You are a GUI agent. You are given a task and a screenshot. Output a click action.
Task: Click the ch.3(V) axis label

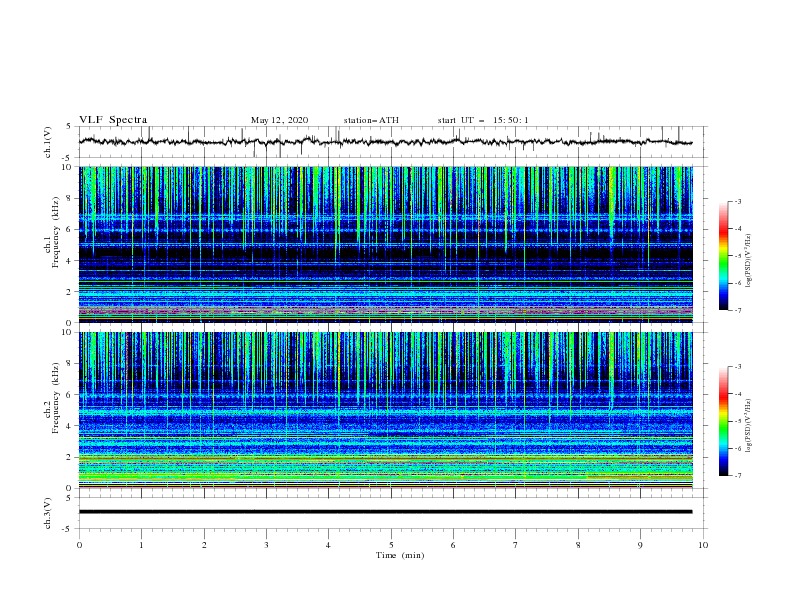[x=48, y=513]
